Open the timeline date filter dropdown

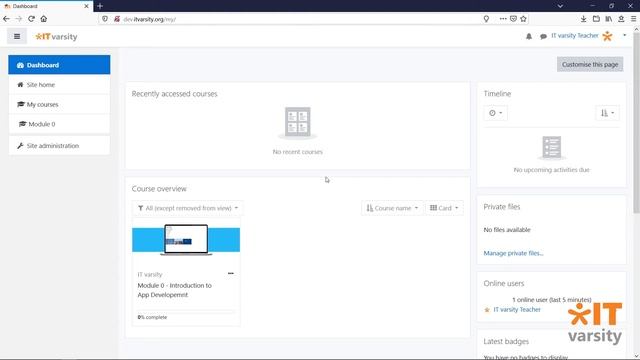tap(496, 113)
